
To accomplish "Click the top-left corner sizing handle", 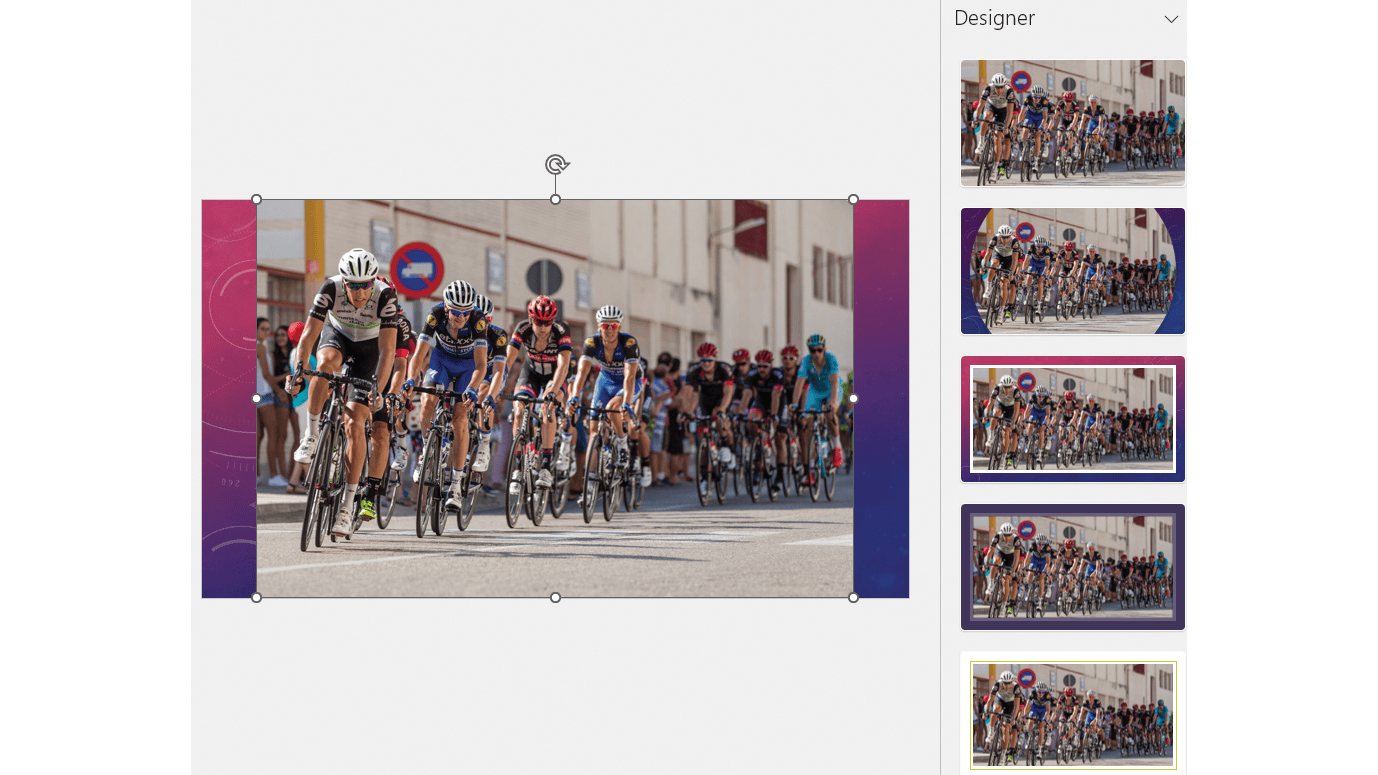I will click(257, 200).
